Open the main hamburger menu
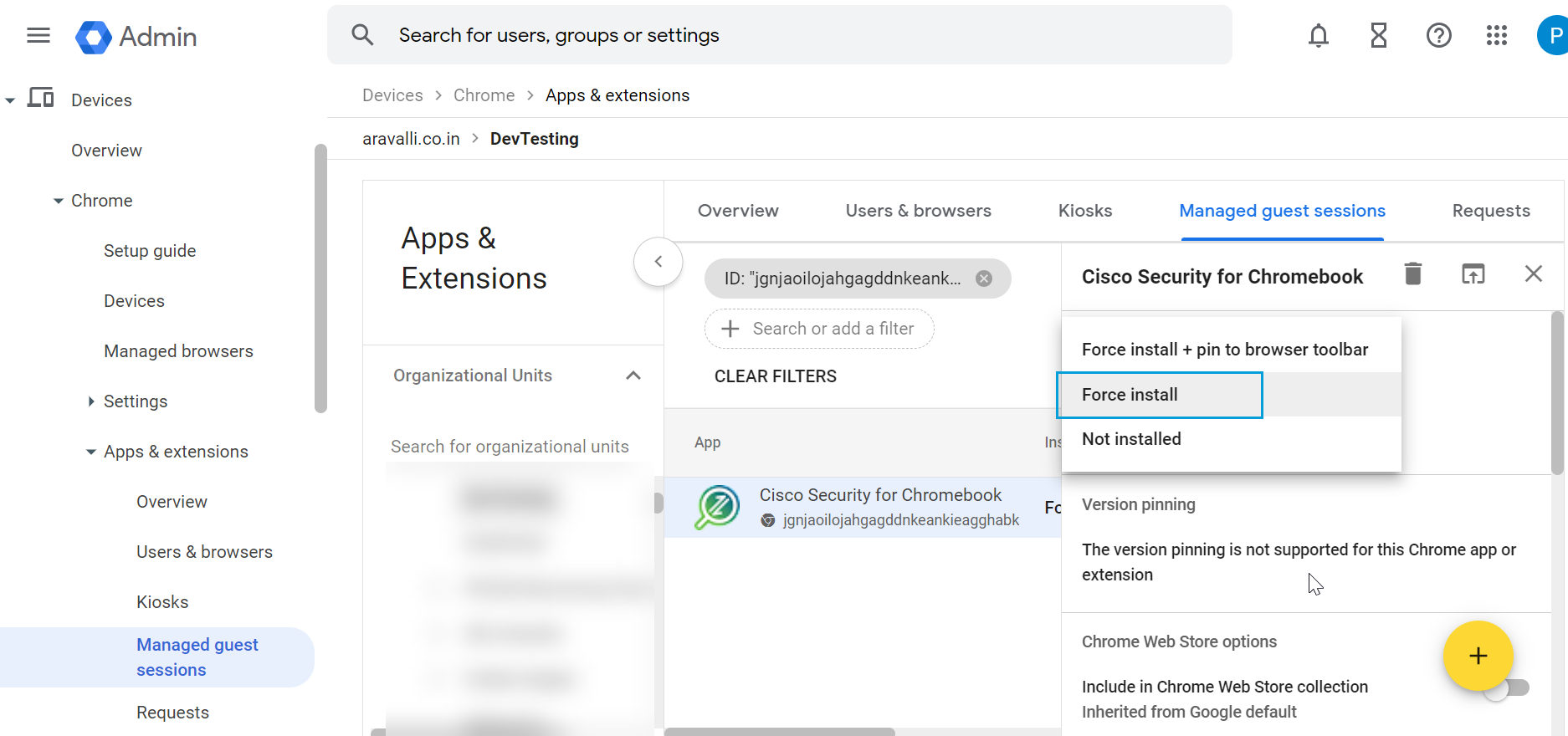Screen dimensions: 1568x736 (38, 35)
